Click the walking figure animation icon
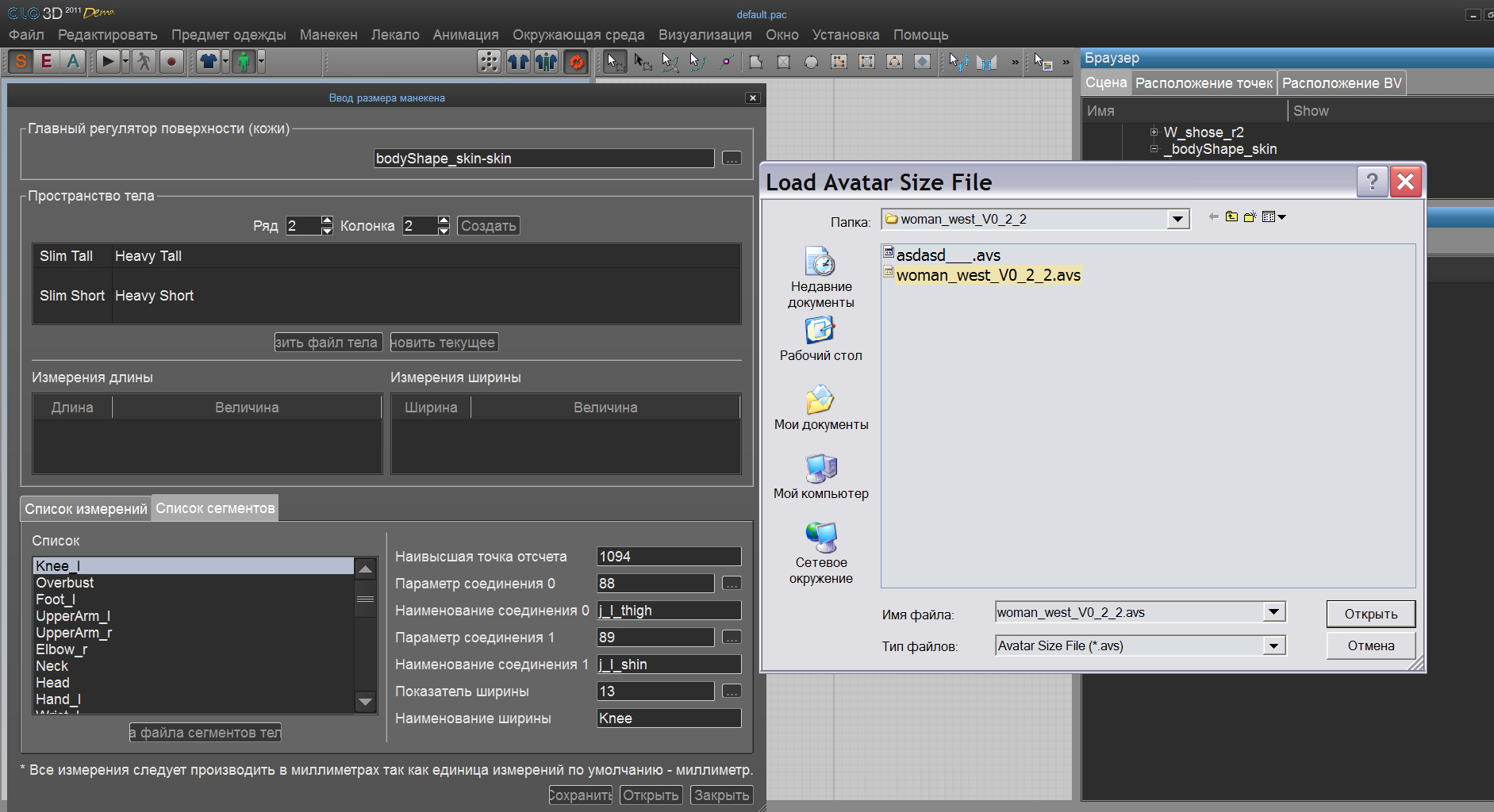This screenshot has height=812, width=1494. click(144, 62)
